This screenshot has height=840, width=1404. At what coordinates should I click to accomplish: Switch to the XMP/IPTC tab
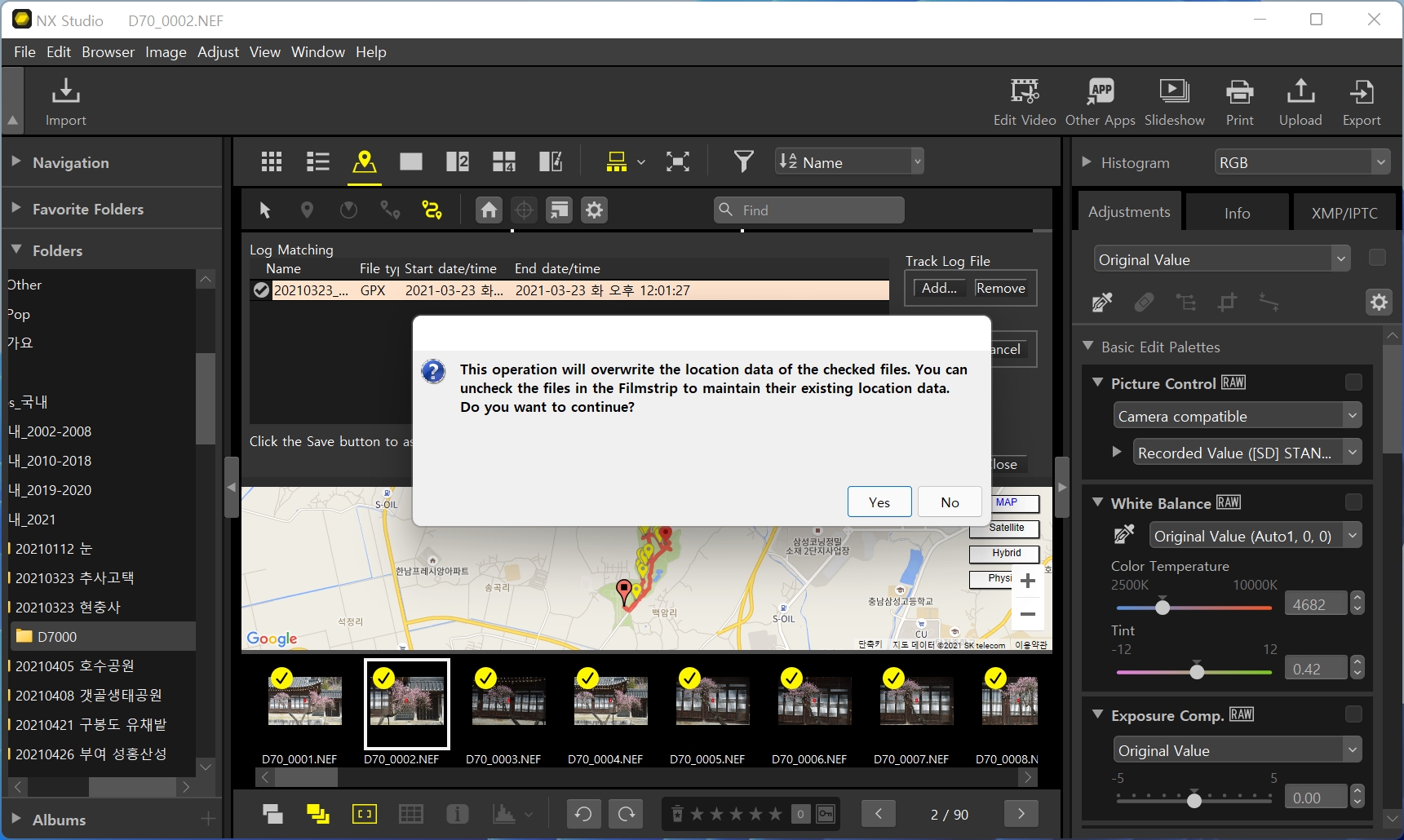point(1344,213)
